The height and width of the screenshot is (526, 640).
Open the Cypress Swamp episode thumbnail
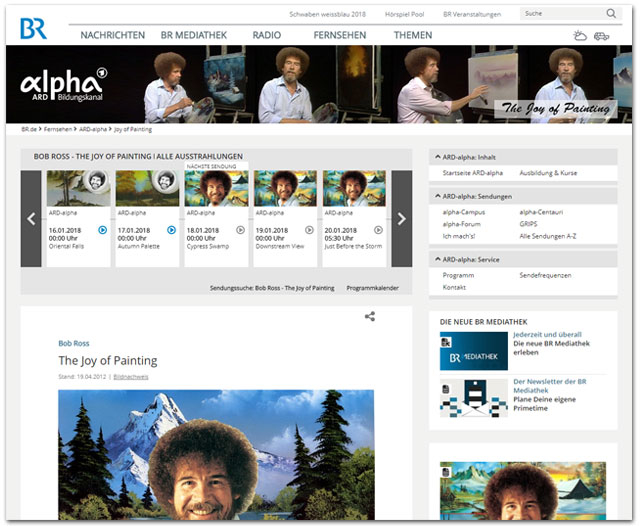[216, 188]
